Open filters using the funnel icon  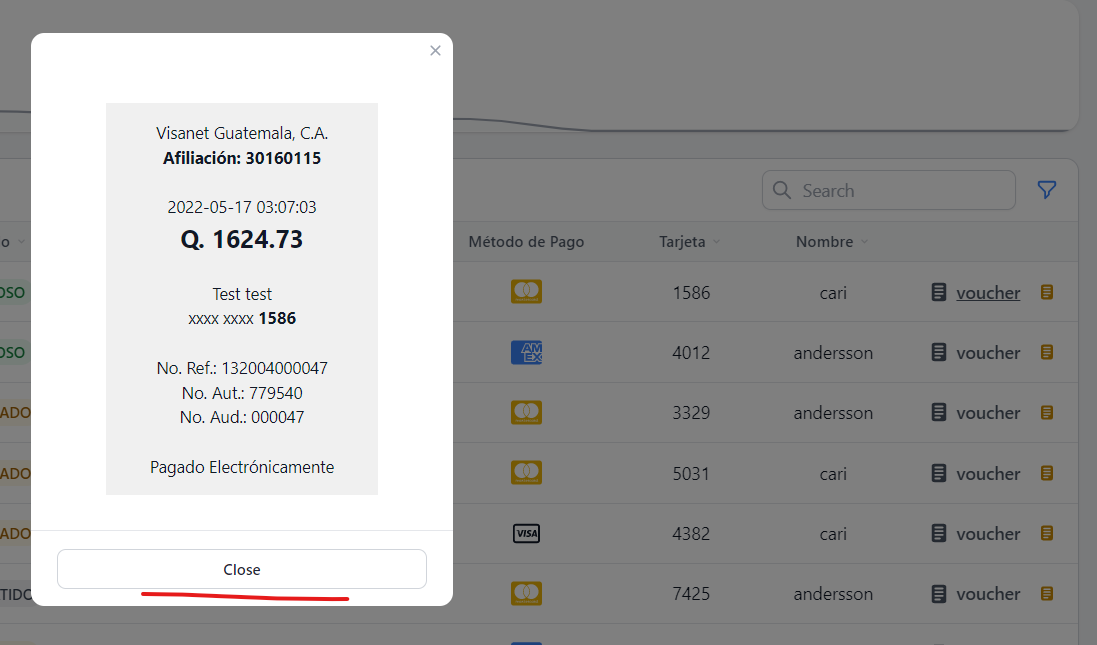coord(1047,189)
